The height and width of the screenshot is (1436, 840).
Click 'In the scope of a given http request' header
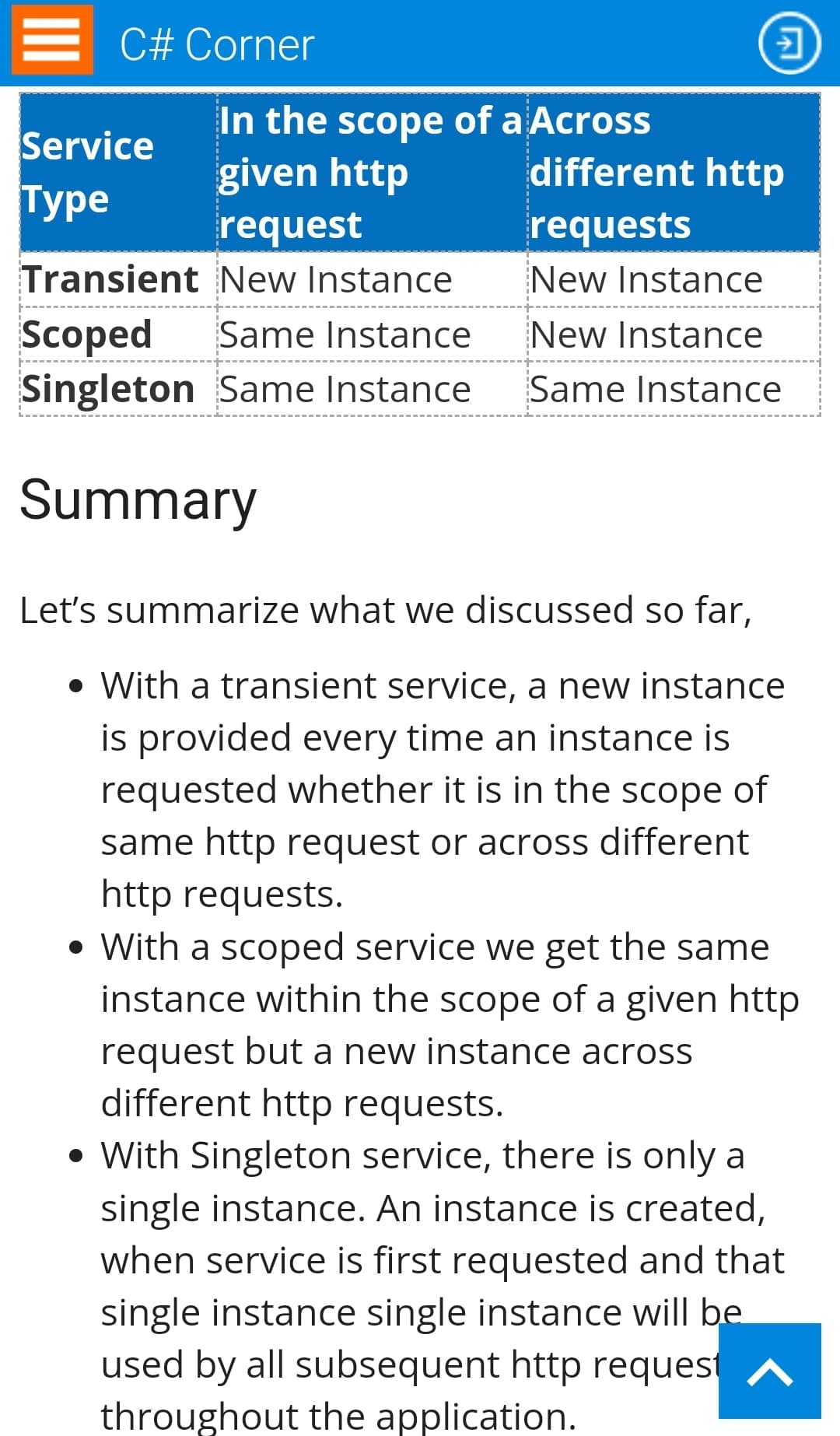coord(372,173)
